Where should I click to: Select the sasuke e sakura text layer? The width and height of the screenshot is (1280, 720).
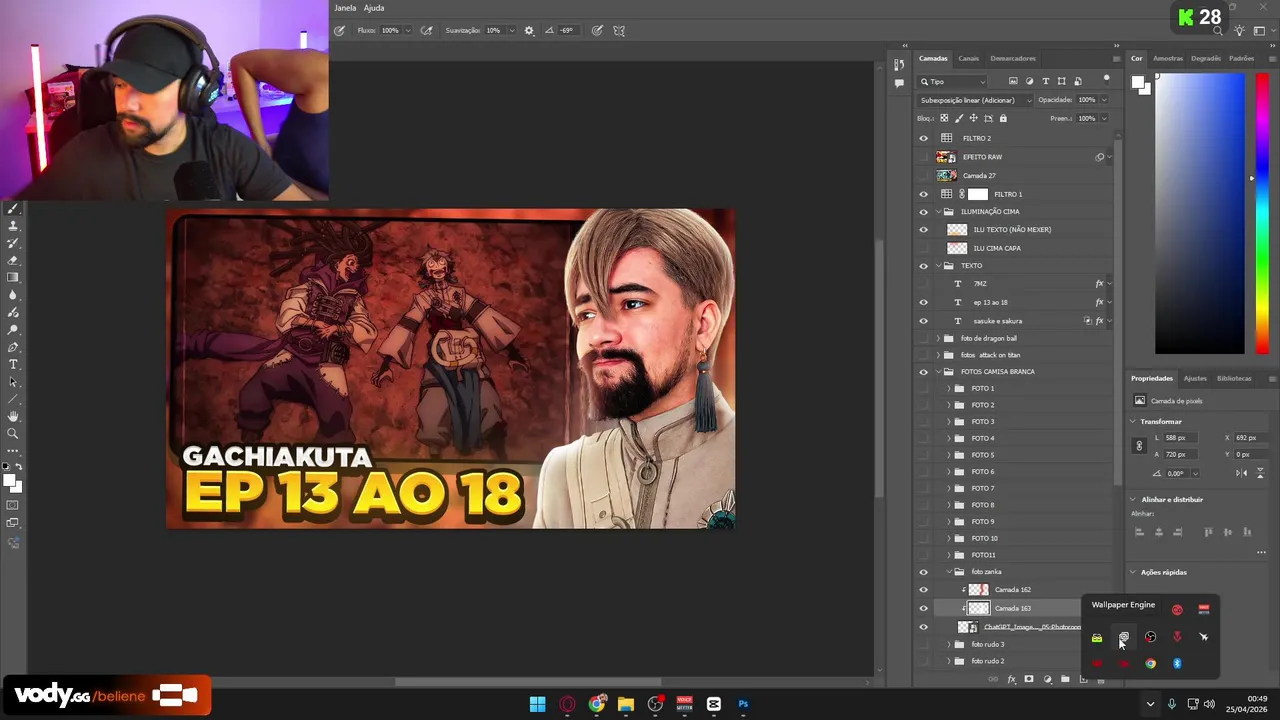997,321
